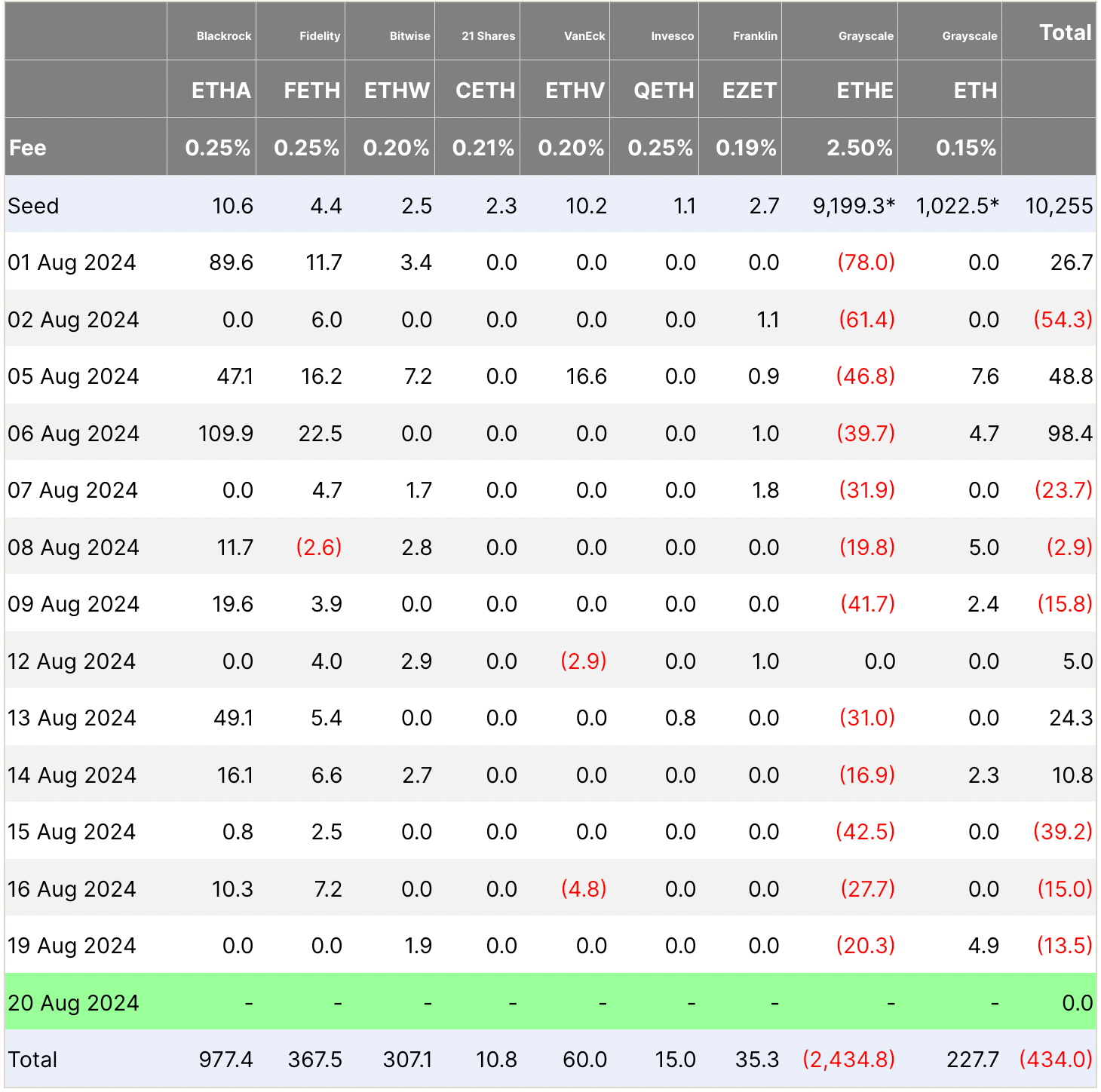The image size is (1101, 1092).
Task: Click the 06 Aug 2024 date
Action: (x=73, y=434)
